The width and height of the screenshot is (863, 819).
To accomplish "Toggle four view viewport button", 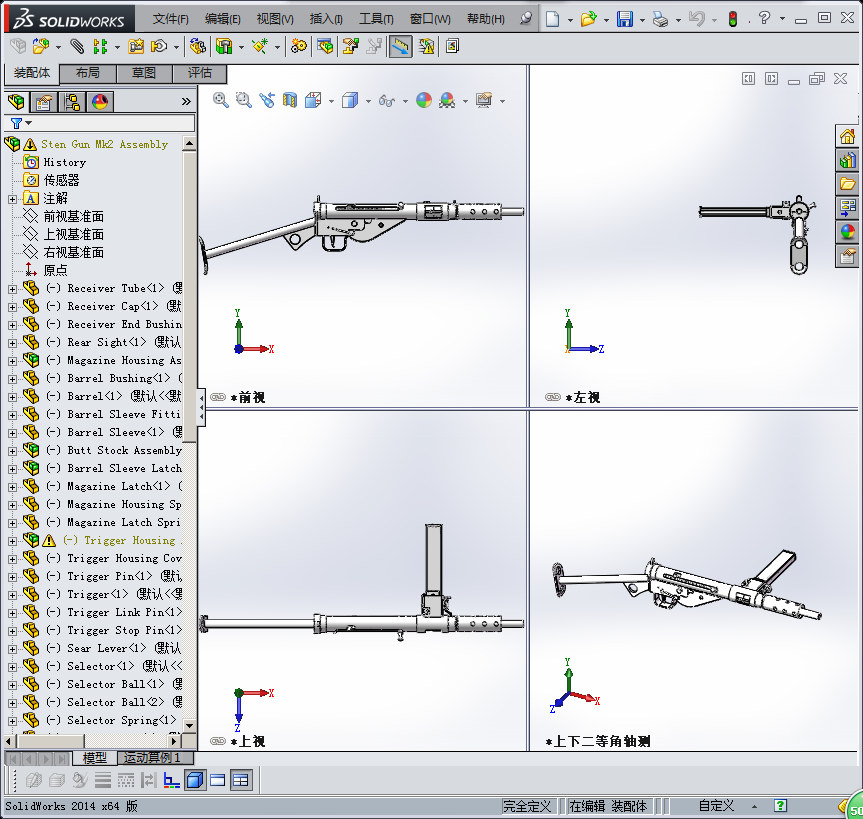I will pos(241,780).
